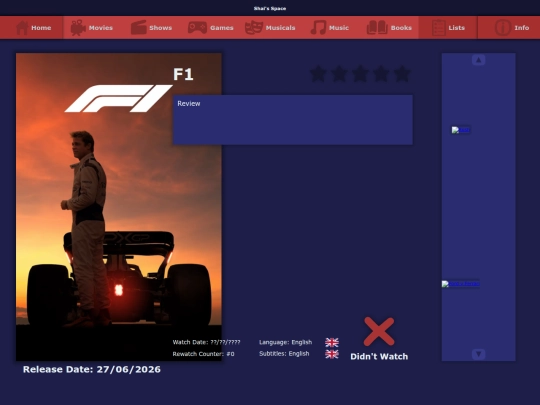Open the Shows clapperboard section
This screenshot has height=405, width=540.
click(x=151, y=28)
